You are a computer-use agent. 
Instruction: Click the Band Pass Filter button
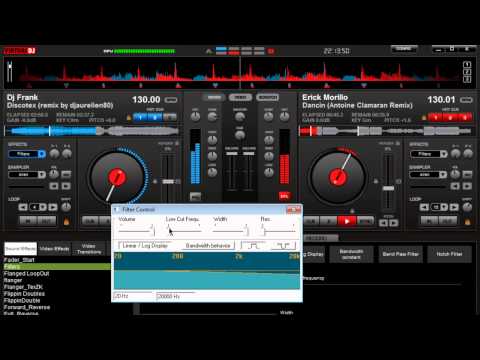[x=400, y=254]
